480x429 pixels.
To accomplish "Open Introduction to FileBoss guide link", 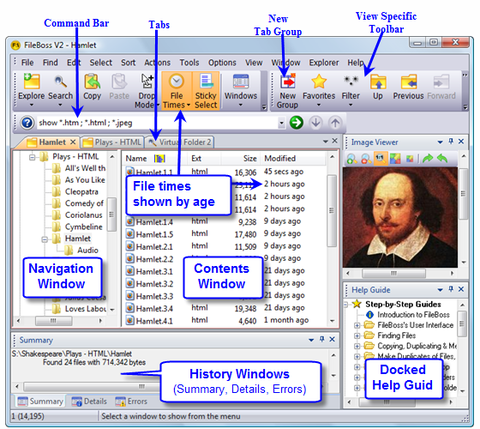I will [413, 315].
